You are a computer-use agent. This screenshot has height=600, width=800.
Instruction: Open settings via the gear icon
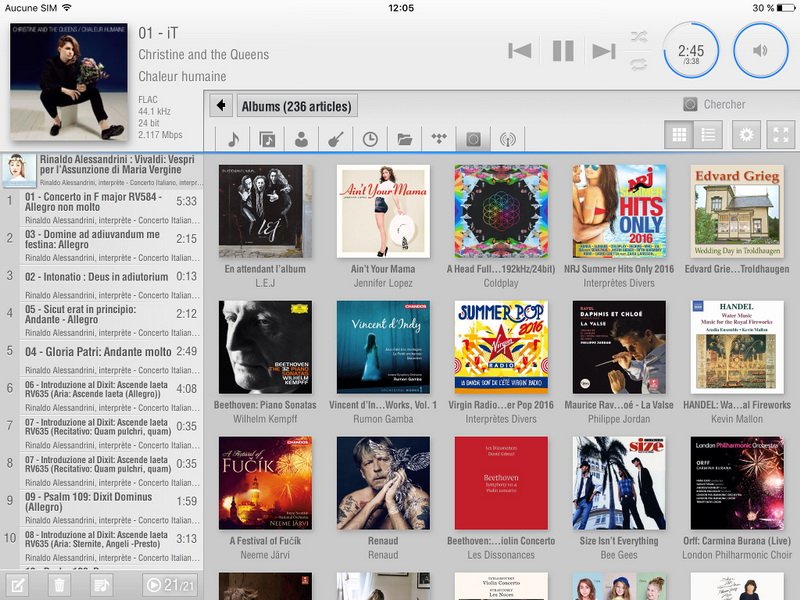click(x=745, y=135)
